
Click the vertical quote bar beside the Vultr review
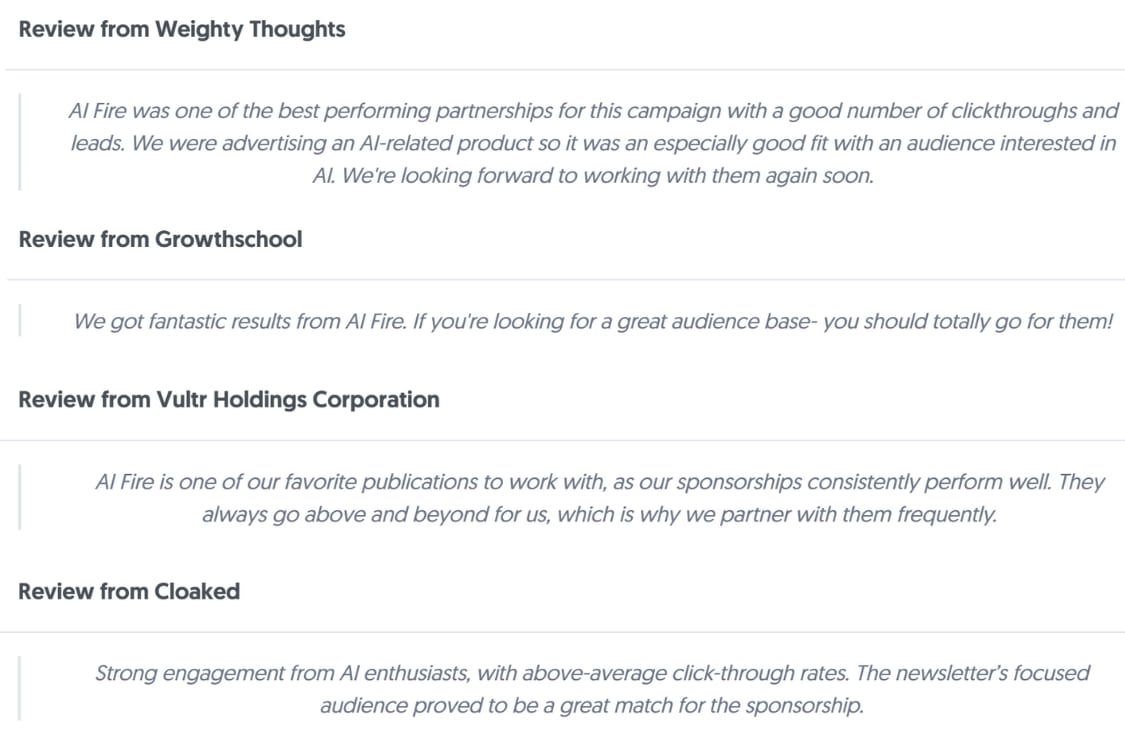(x=19, y=497)
